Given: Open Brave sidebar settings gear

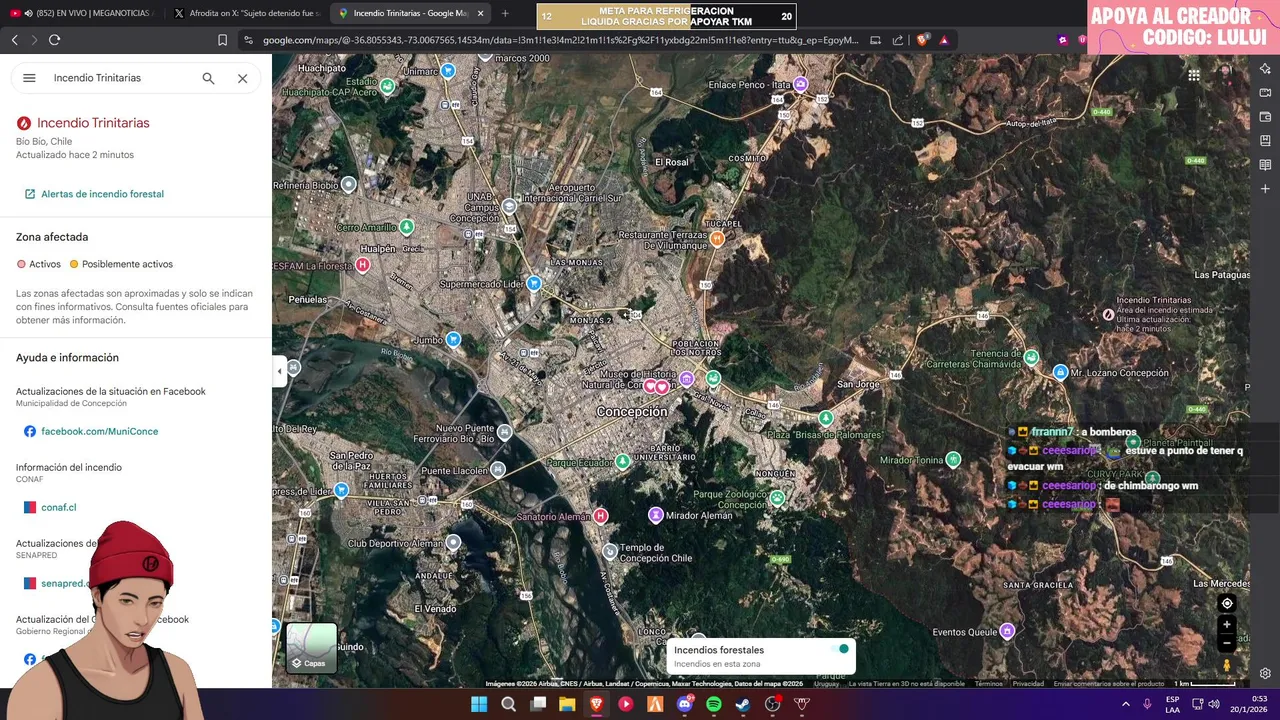Looking at the screenshot, I should (x=1265, y=674).
